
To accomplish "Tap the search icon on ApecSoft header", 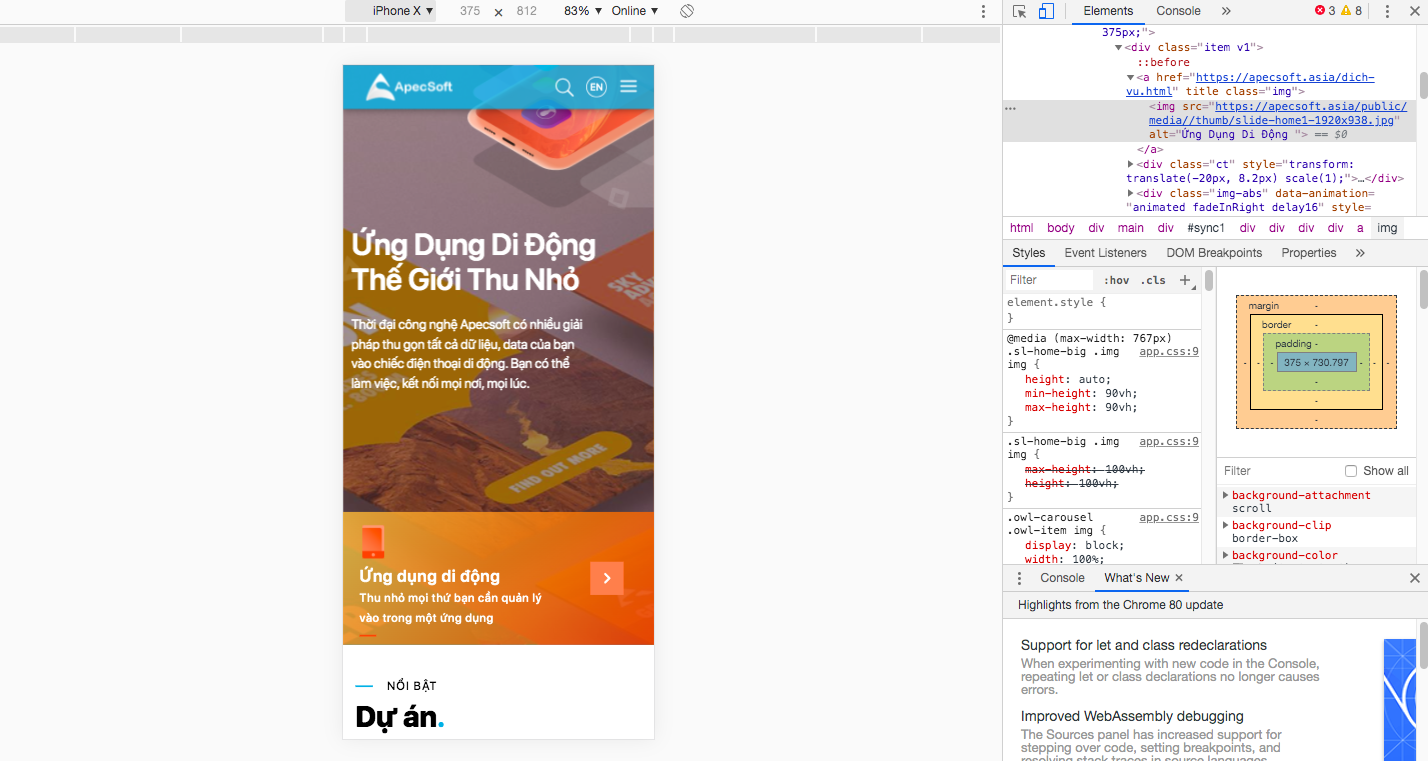I will click(564, 87).
